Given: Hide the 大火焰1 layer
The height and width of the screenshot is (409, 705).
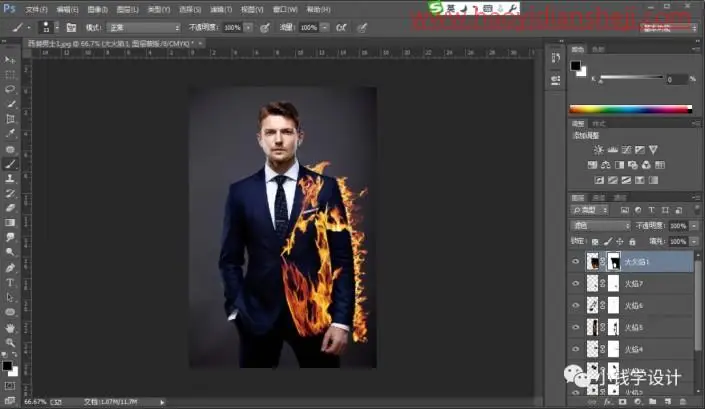Looking at the screenshot, I should point(576,262).
